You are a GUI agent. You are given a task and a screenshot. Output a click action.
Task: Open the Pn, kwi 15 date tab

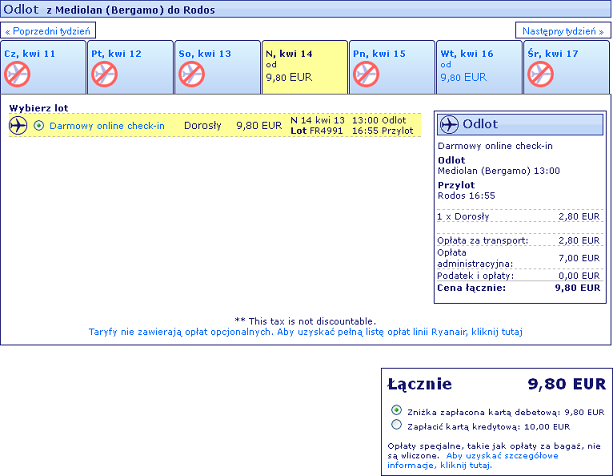pos(392,67)
